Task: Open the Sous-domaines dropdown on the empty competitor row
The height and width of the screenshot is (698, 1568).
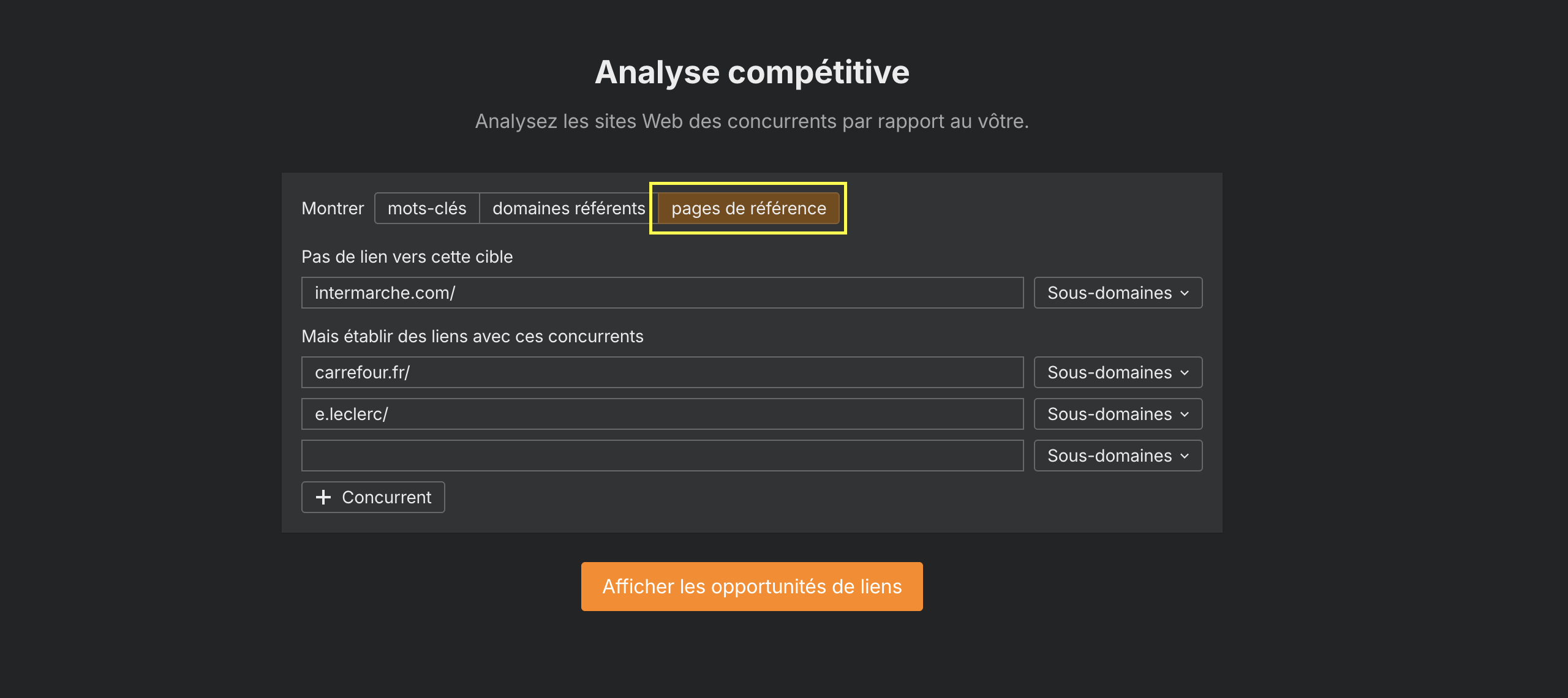Action: (1117, 456)
